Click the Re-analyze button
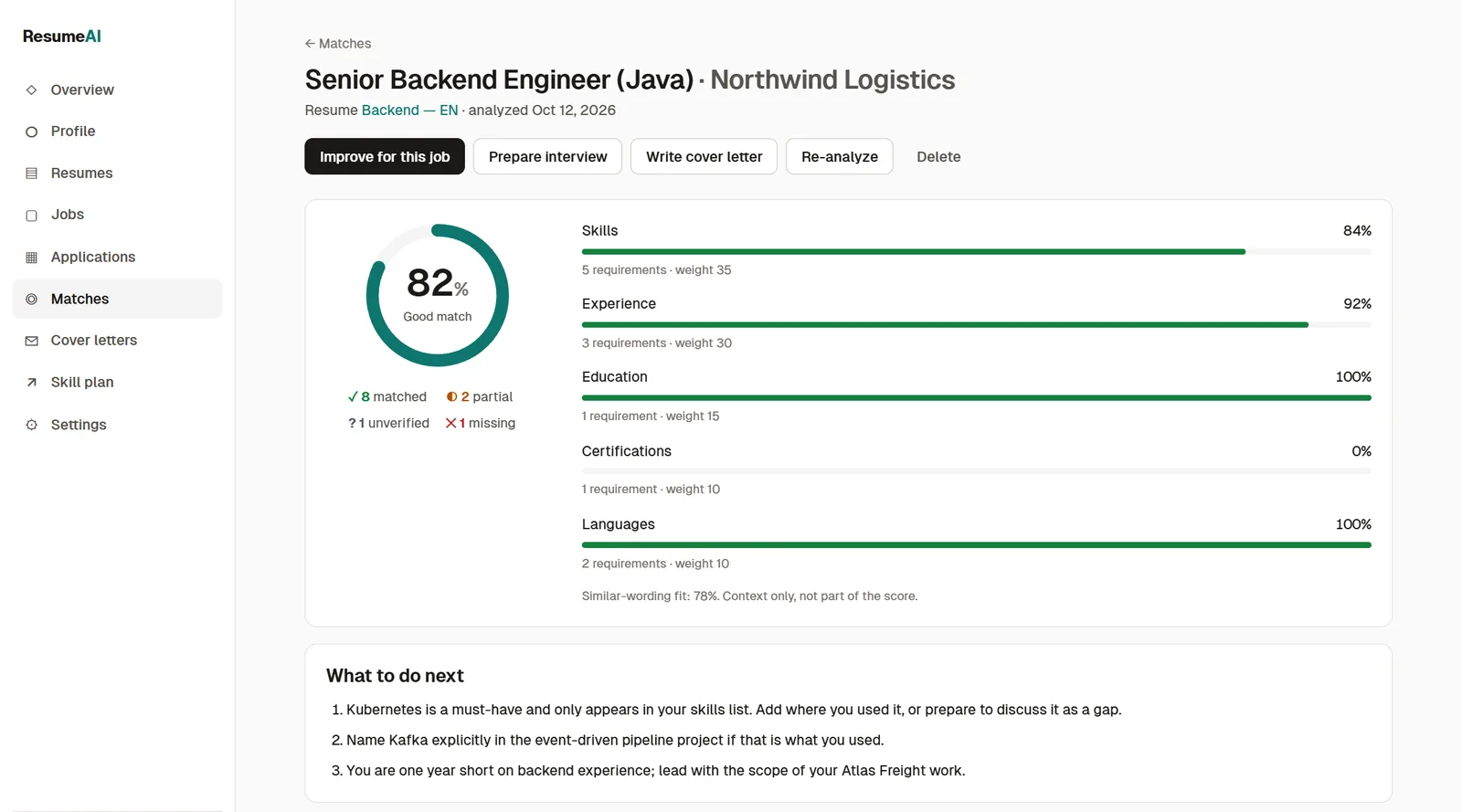 click(840, 156)
